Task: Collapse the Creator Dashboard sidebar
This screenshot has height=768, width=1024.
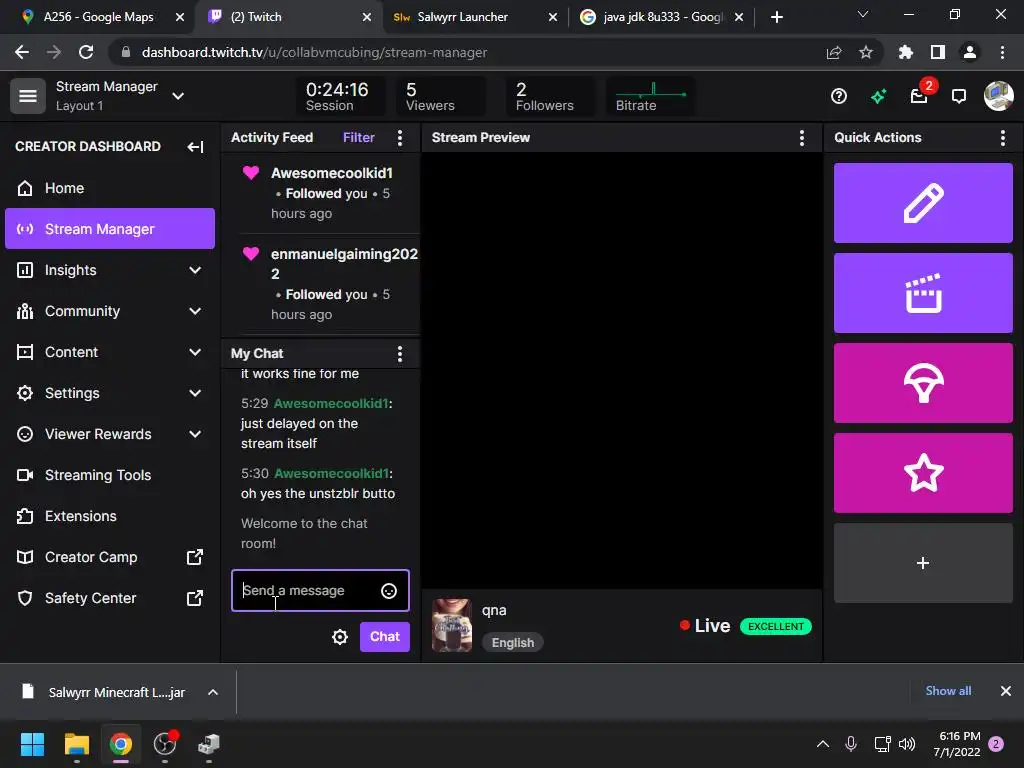Action: pyautogui.click(x=195, y=147)
